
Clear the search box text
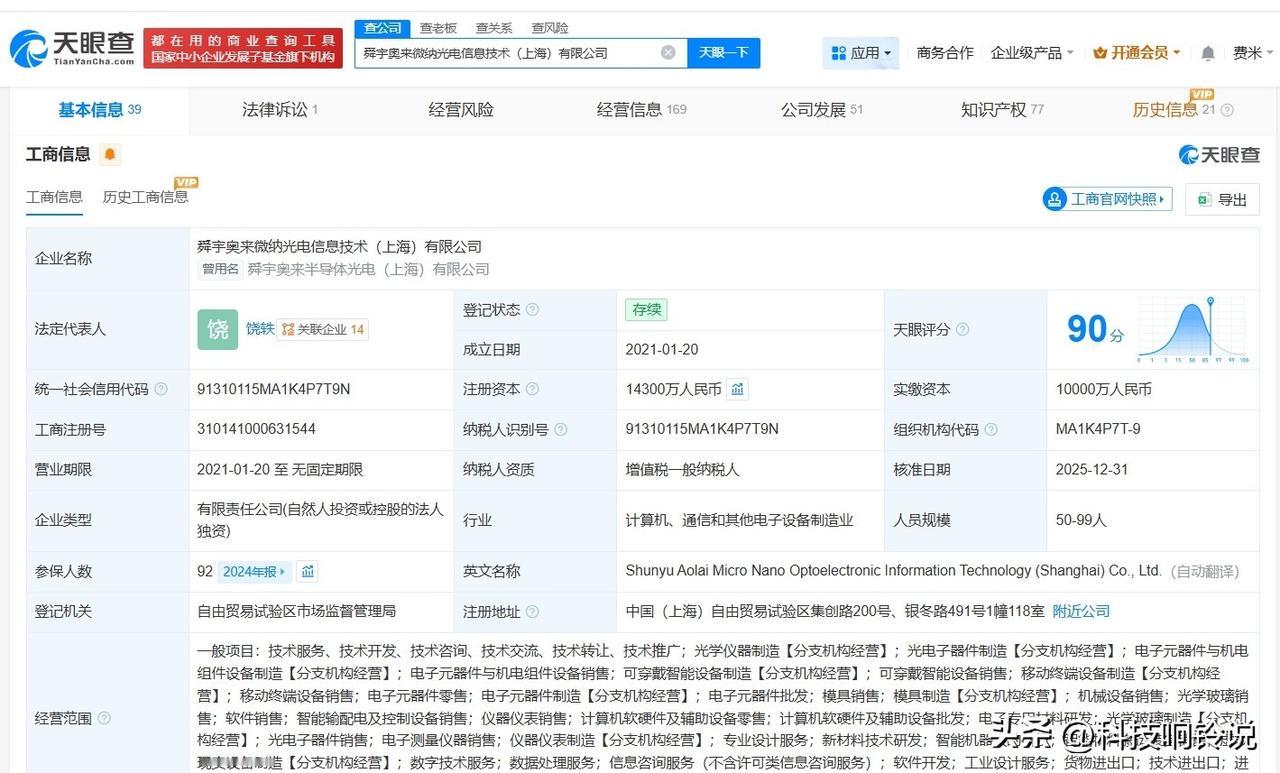tap(668, 53)
